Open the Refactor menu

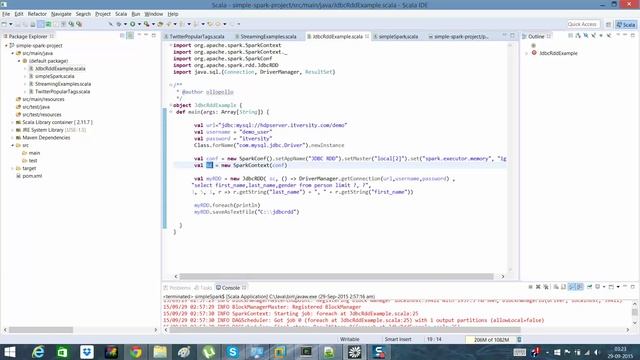[x=37, y=14]
